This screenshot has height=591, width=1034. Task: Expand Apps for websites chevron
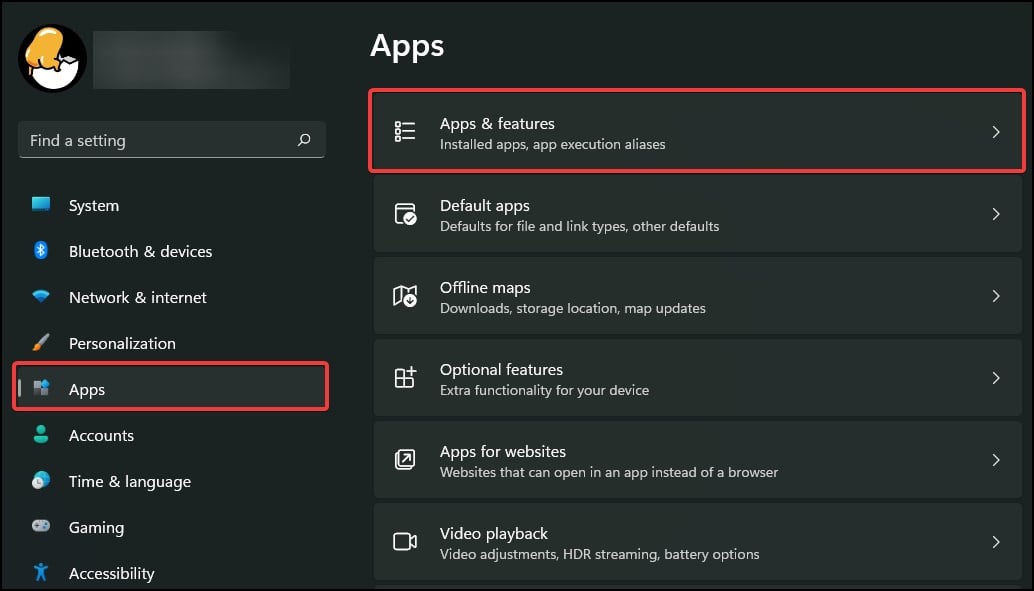click(x=996, y=460)
